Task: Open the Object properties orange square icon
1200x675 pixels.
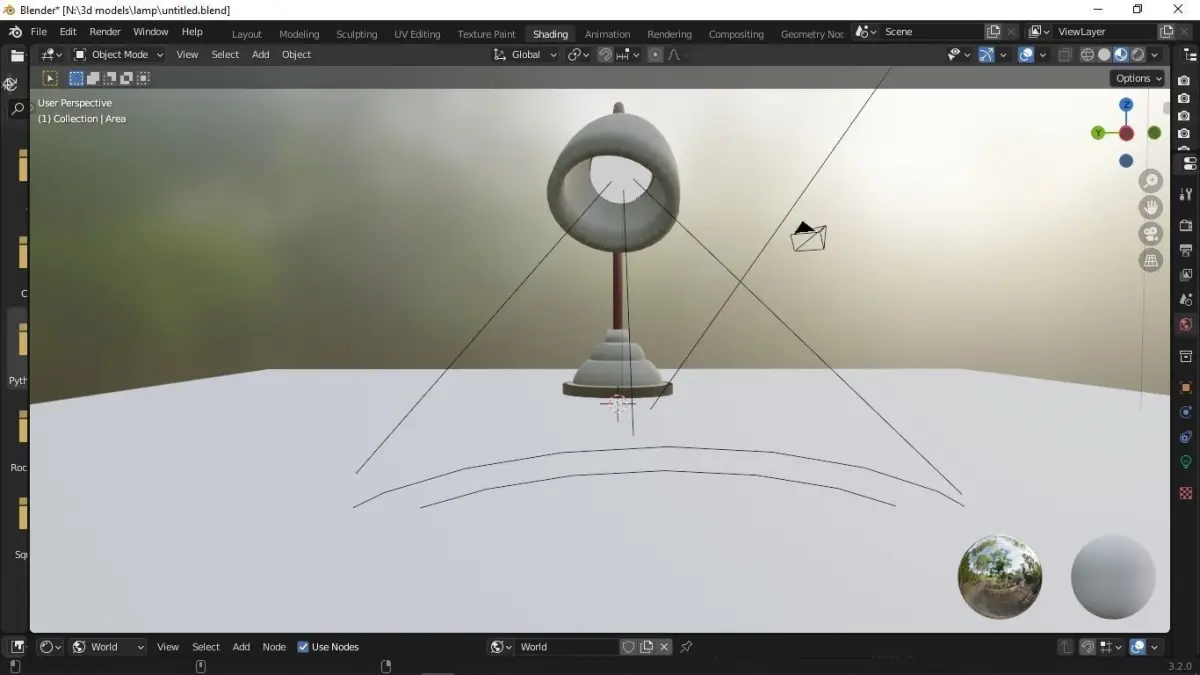Action: point(1186,387)
